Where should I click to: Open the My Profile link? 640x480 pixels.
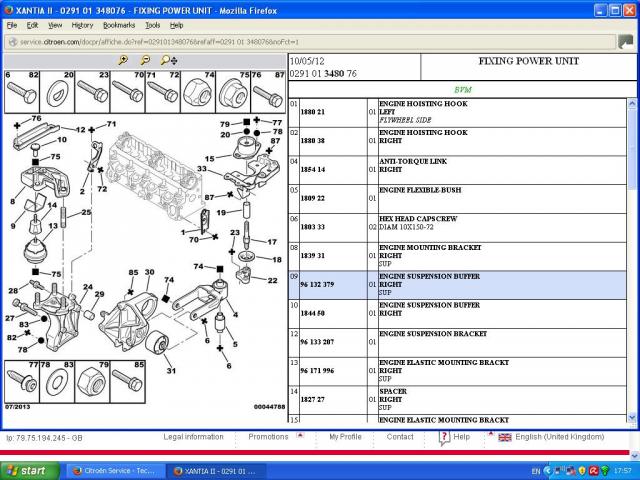(345, 437)
